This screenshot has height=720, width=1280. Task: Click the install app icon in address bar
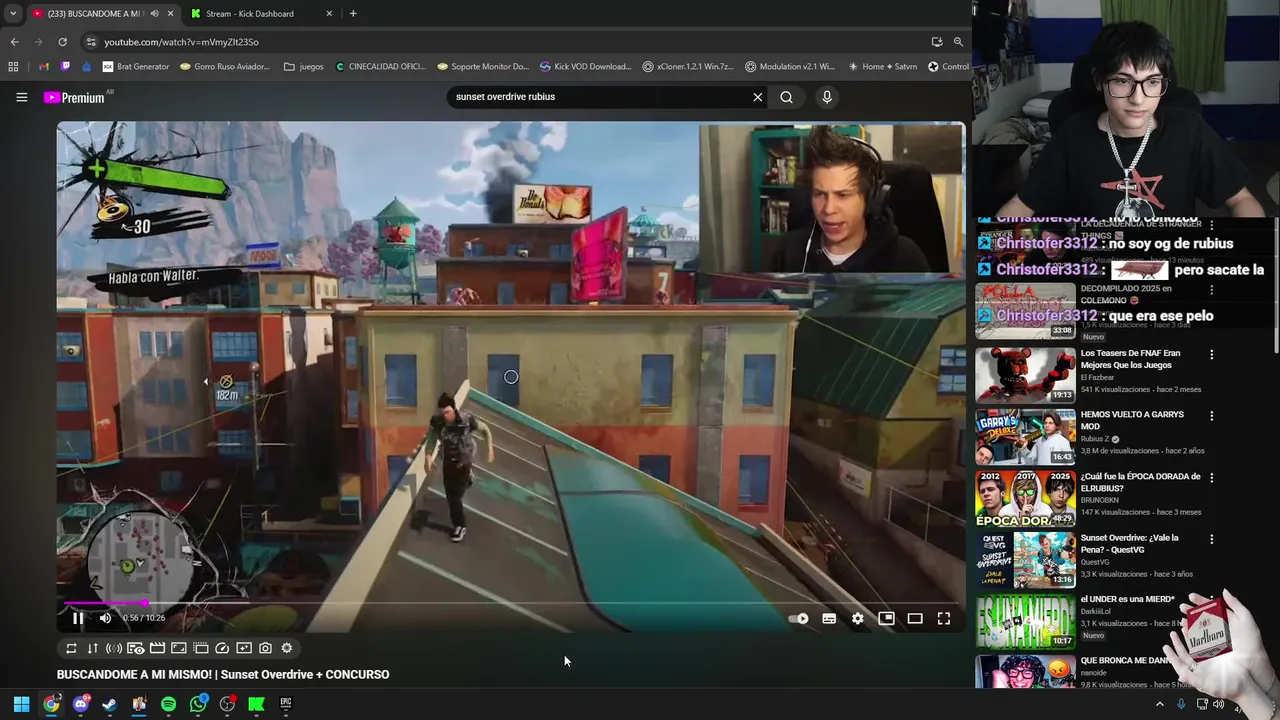coord(937,42)
